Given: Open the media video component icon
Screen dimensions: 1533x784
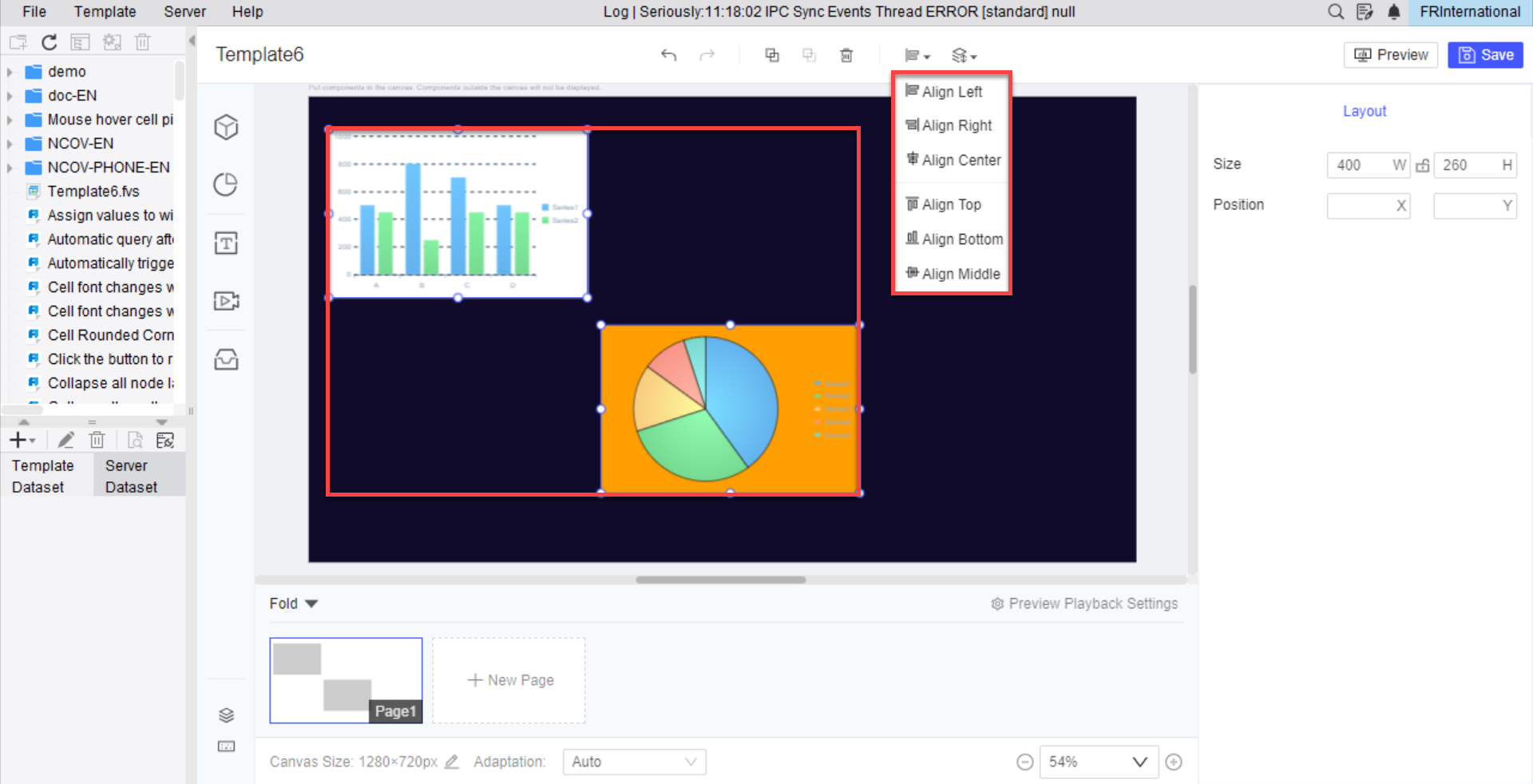Looking at the screenshot, I should 226,301.
